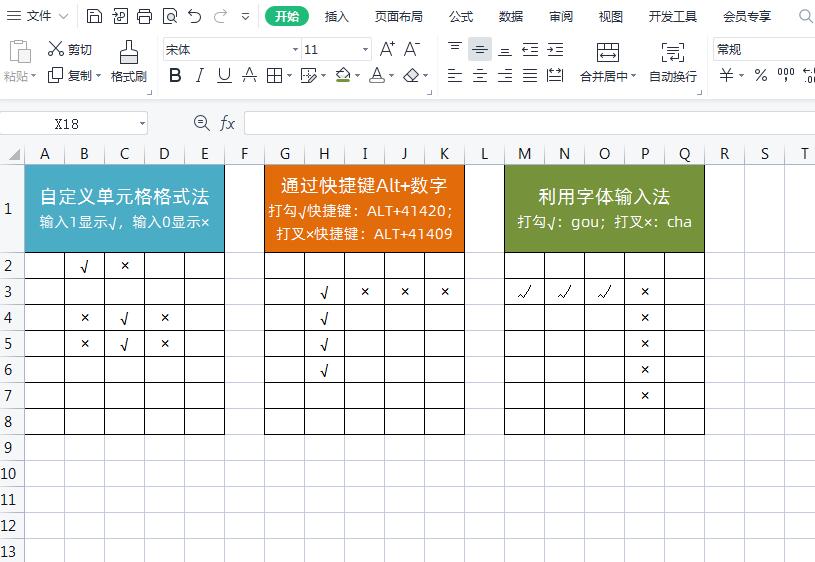This screenshot has height=562, width=815.
Task: Open the Copy (复制) dropdown arrow
Action: pyautogui.click(x=98, y=76)
